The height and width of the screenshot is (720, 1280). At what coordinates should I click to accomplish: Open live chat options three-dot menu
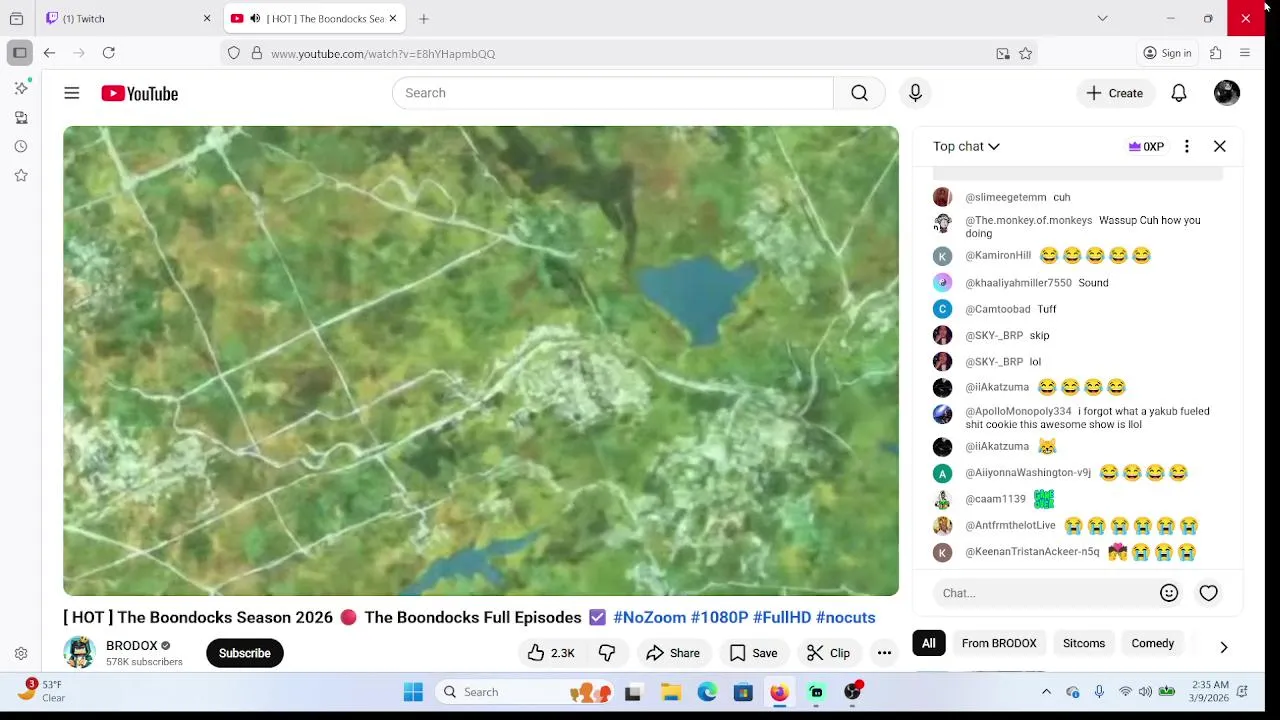pos(1186,146)
